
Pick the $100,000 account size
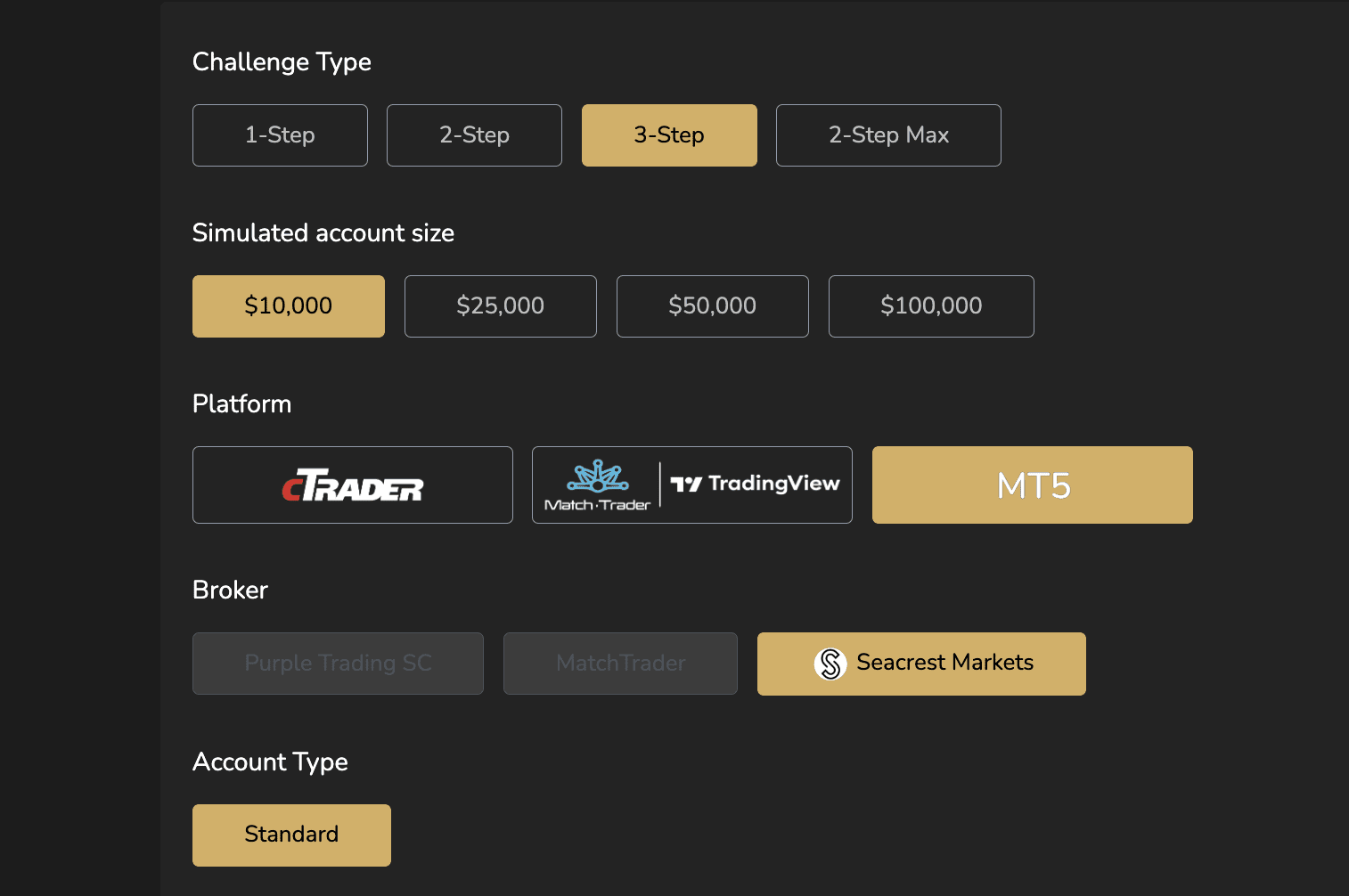coord(931,306)
